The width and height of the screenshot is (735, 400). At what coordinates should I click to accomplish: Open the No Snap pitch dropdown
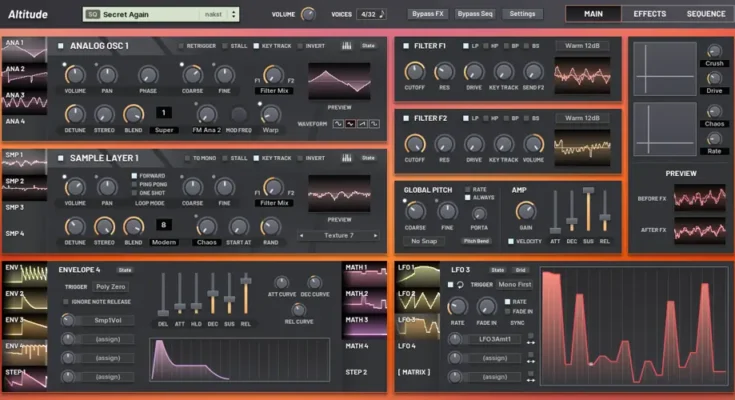(424, 241)
